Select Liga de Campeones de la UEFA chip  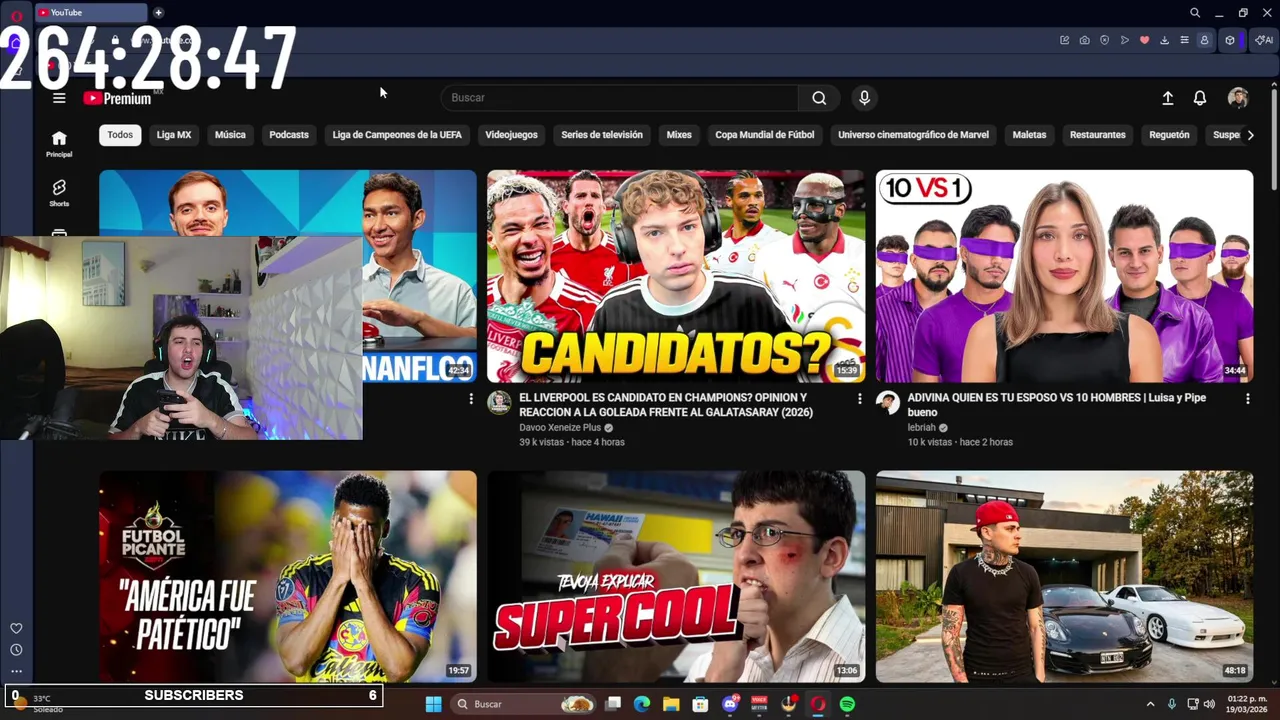(x=397, y=135)
